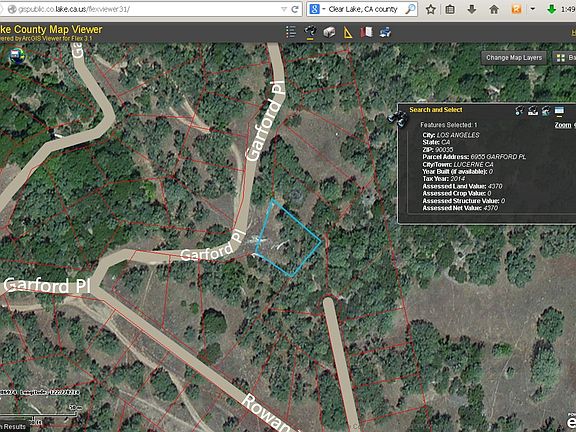Expand the toolbar overflow dropdown arrow

pos(533,9)
